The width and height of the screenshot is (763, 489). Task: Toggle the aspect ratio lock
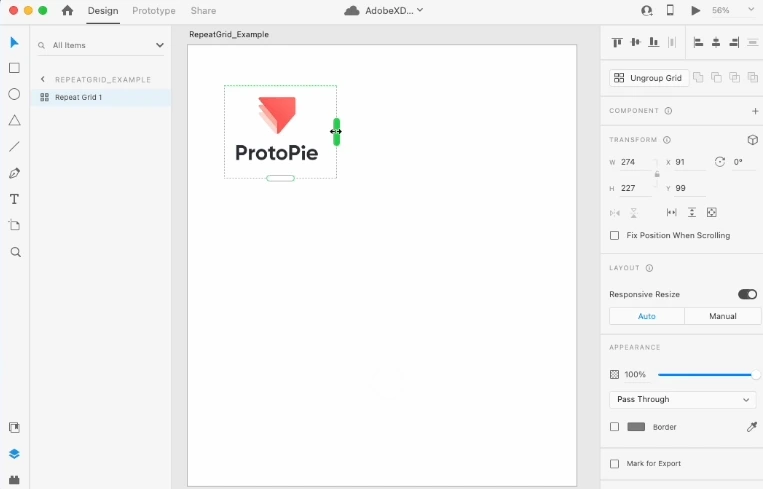point(657,174)
